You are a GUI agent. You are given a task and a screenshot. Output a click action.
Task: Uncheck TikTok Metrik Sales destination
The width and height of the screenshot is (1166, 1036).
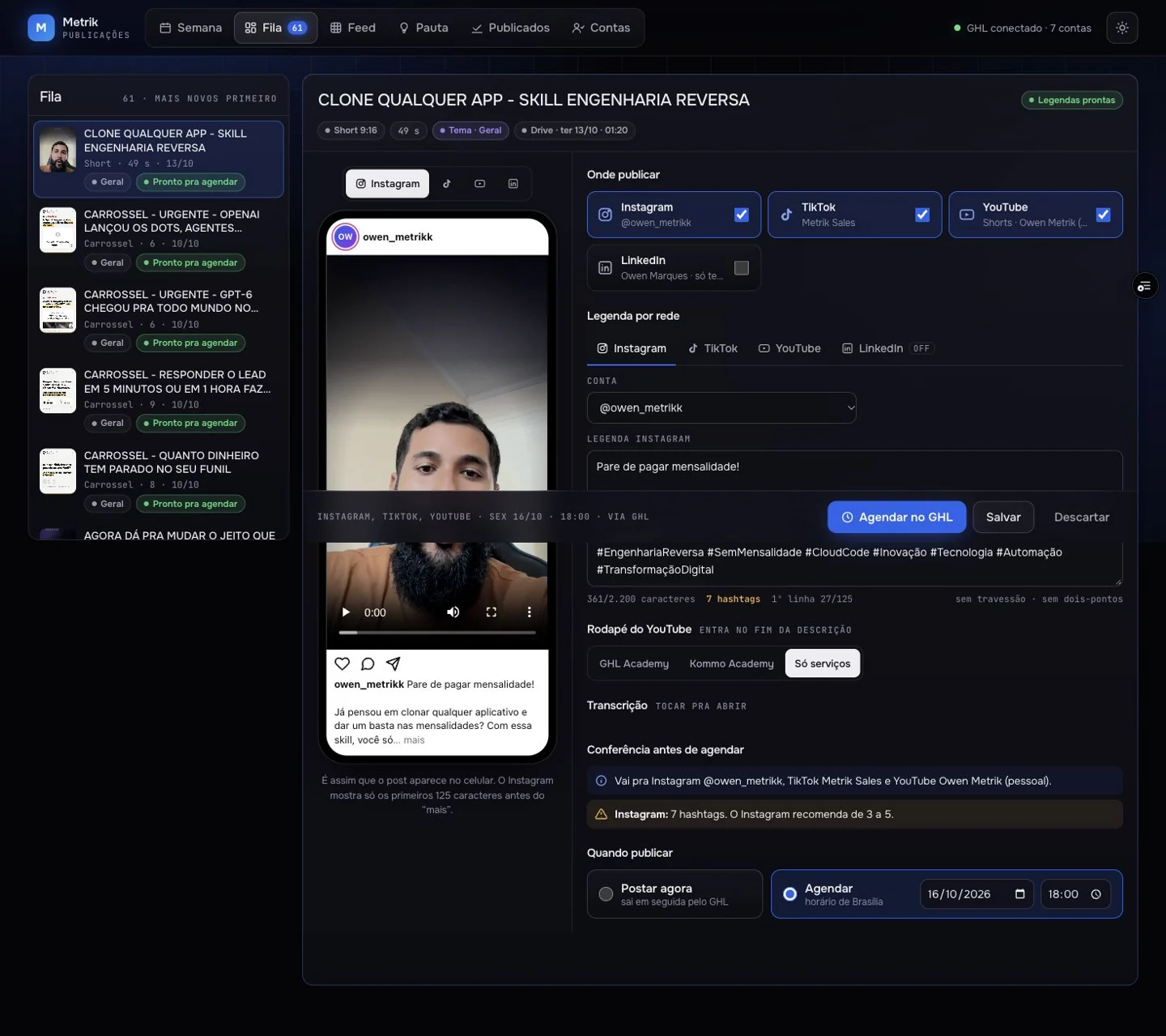(x=922, y=215)
